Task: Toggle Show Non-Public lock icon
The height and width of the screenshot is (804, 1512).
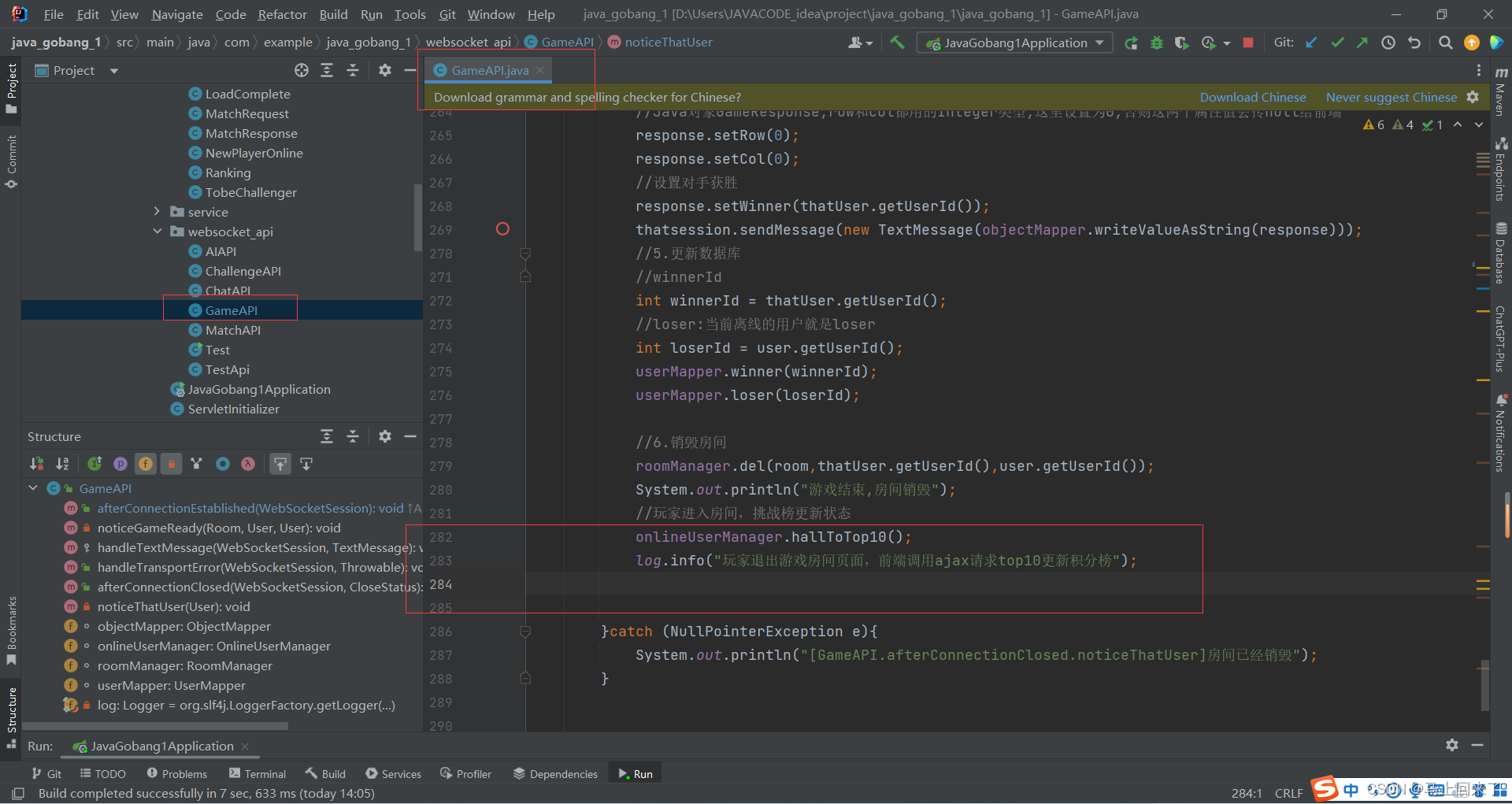Action: (x=171, y=464)
